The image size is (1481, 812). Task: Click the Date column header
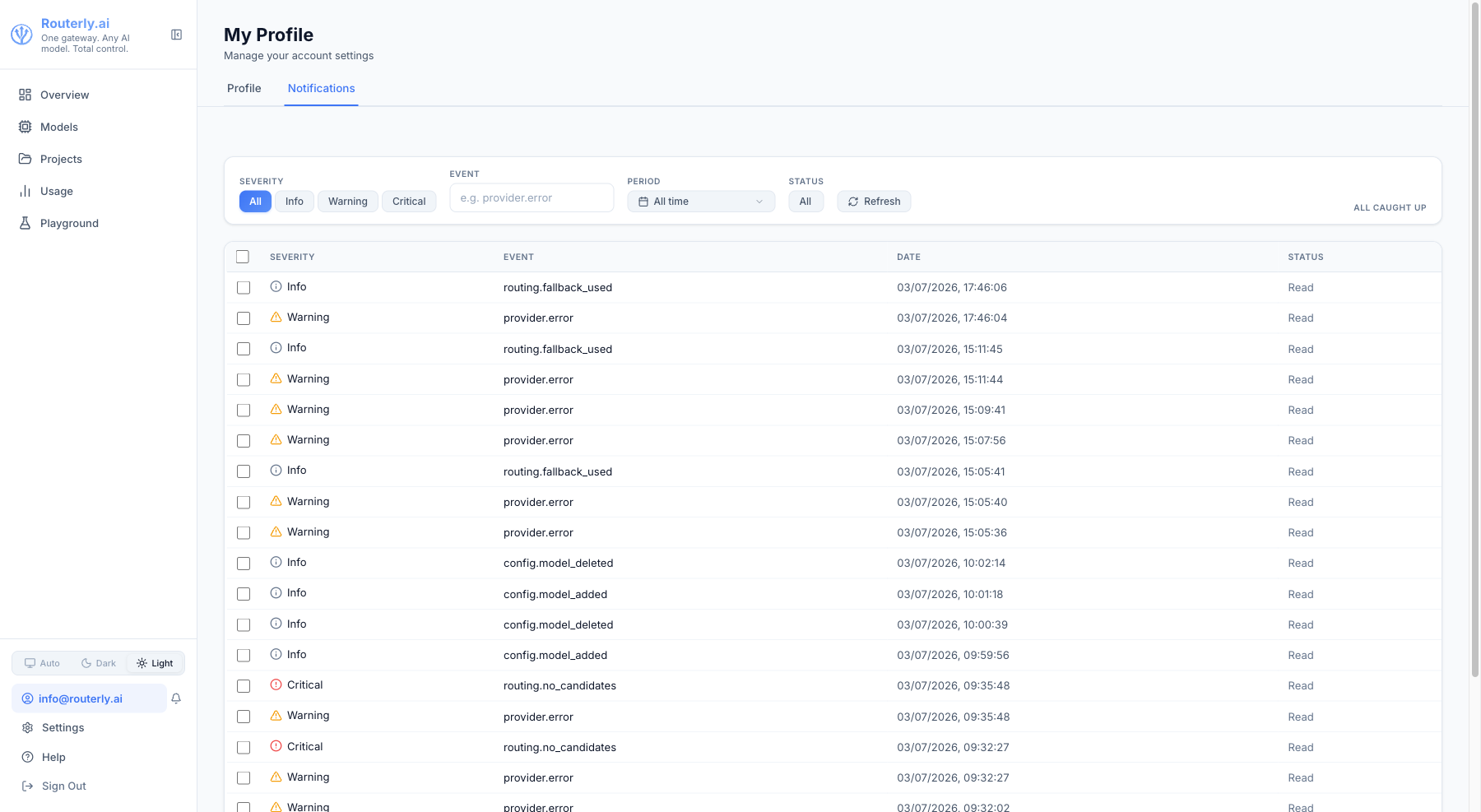pyautogui.click(x=908, y=257)
